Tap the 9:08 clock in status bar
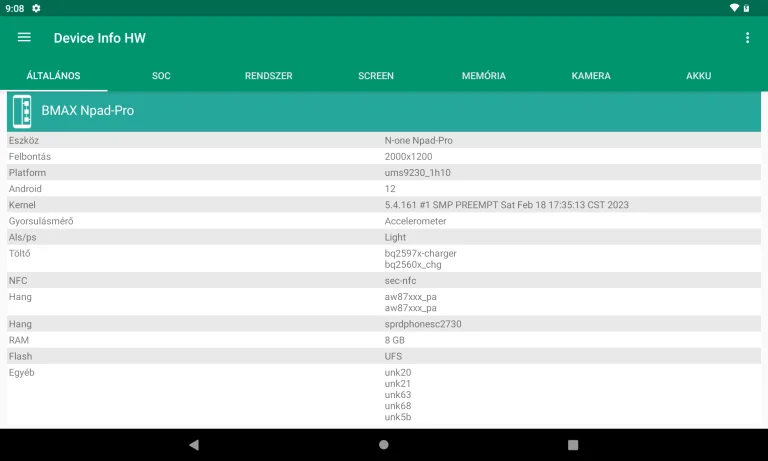Viewport: 768px width, 461px height. (x=15, y=8)
